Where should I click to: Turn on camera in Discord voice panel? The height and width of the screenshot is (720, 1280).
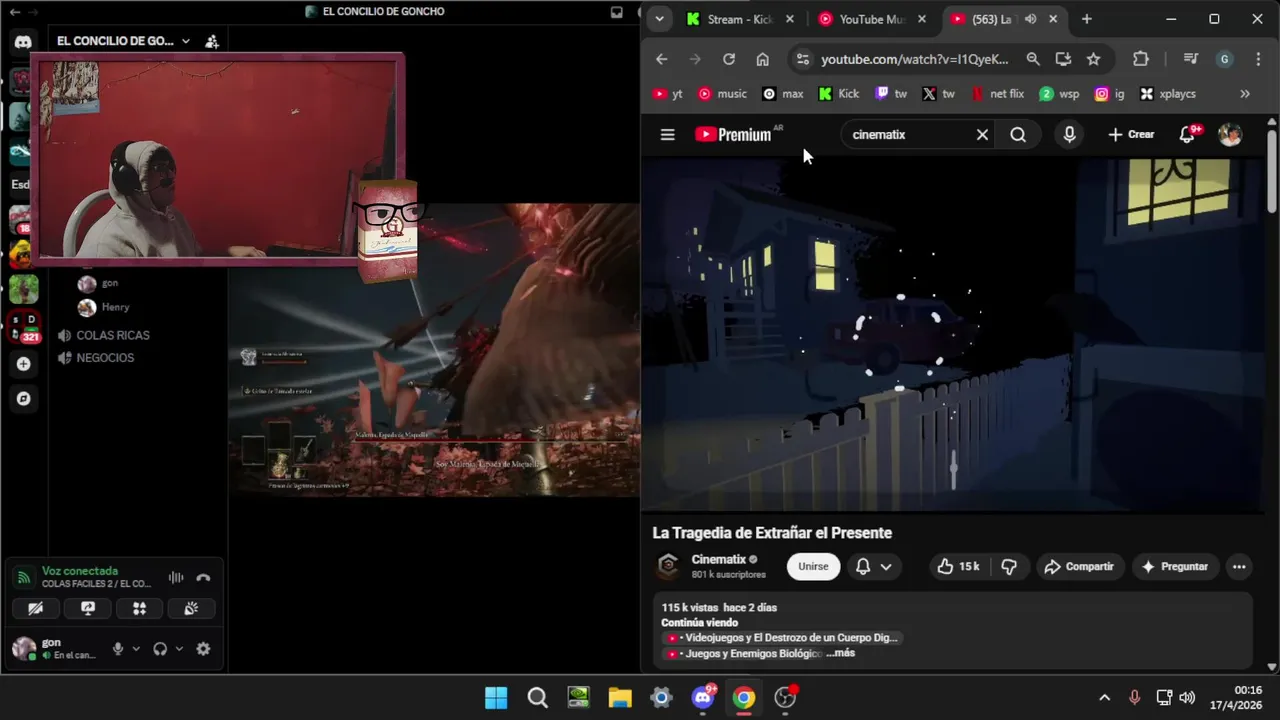(x=35, y=608)
